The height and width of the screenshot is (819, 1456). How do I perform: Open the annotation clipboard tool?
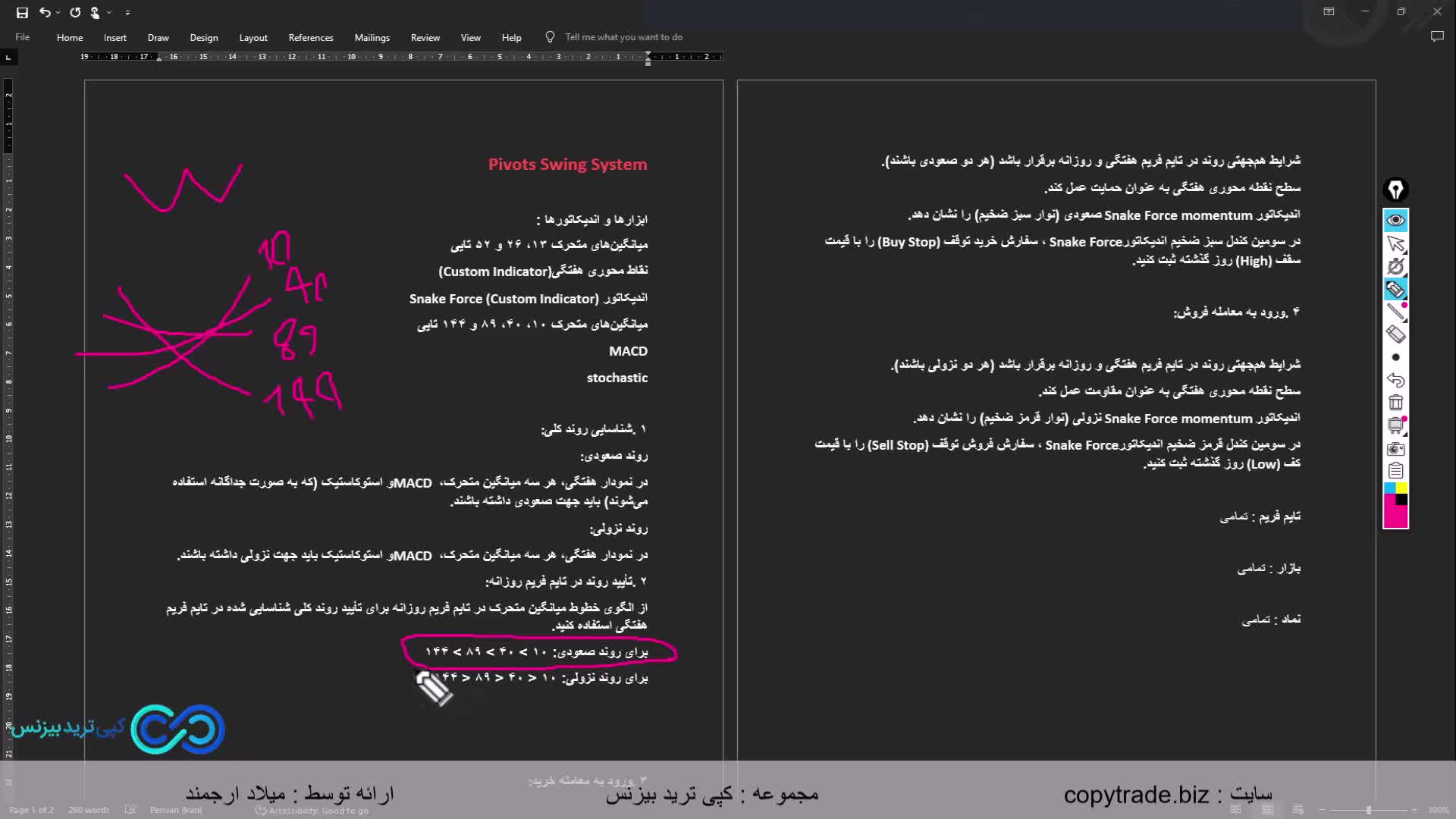(x=1396, y=470)
